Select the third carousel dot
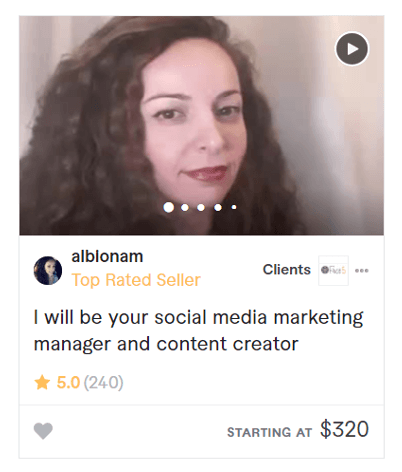The width and height of the screenshot is (402, 472). tap(201, 207)
